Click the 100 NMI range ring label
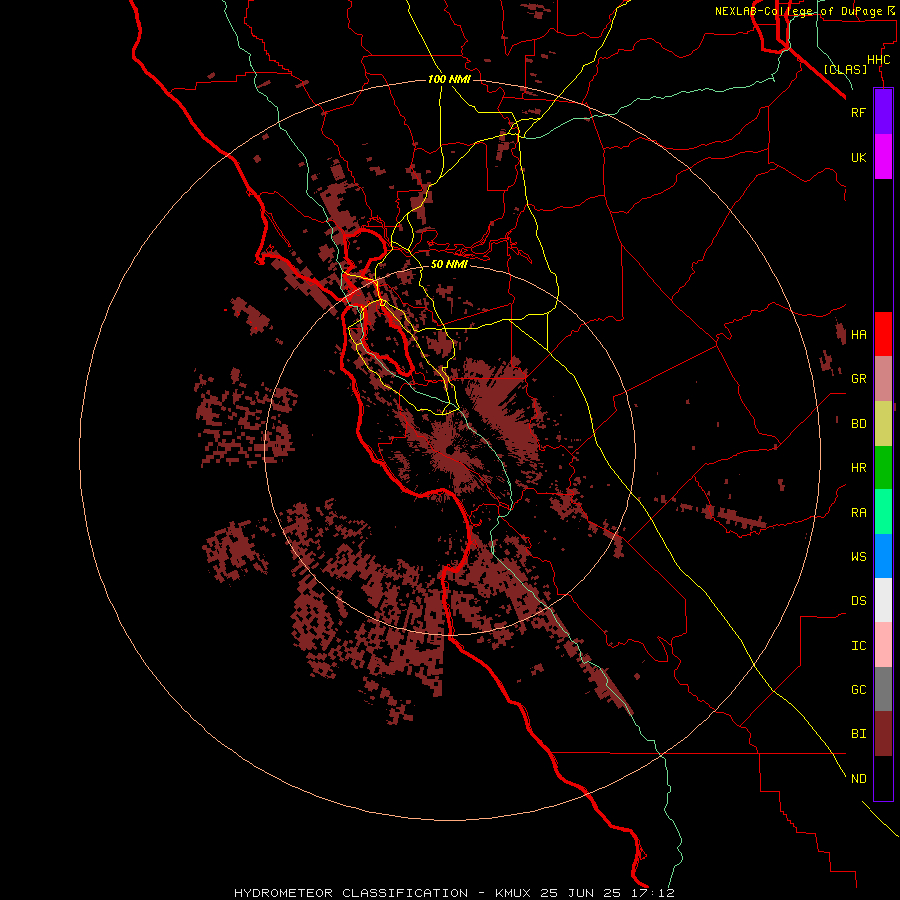The image size is (900, 900). (449, 79)
